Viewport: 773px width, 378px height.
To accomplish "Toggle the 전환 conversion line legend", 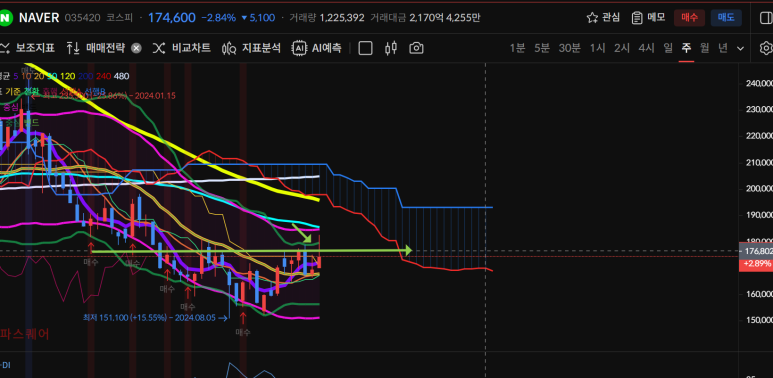I will point(31,91).
